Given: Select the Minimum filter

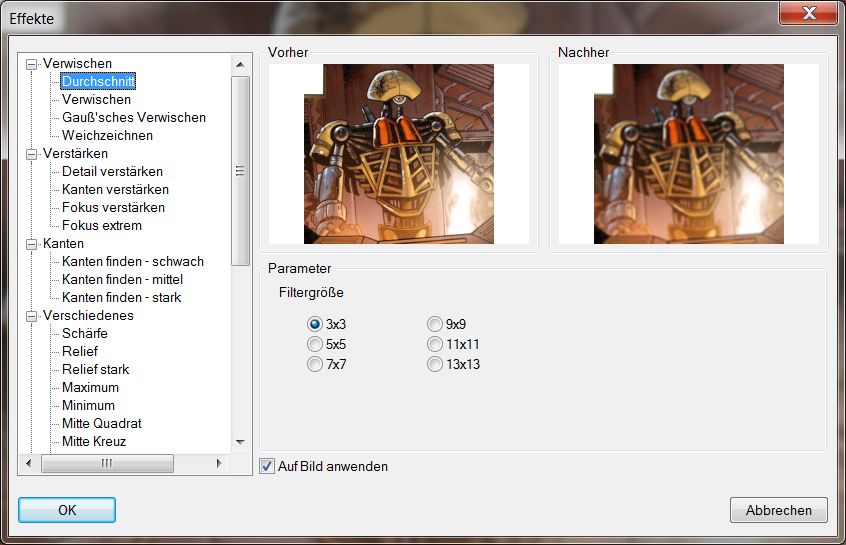Looking at the screenshot, I should pos(88,405).
